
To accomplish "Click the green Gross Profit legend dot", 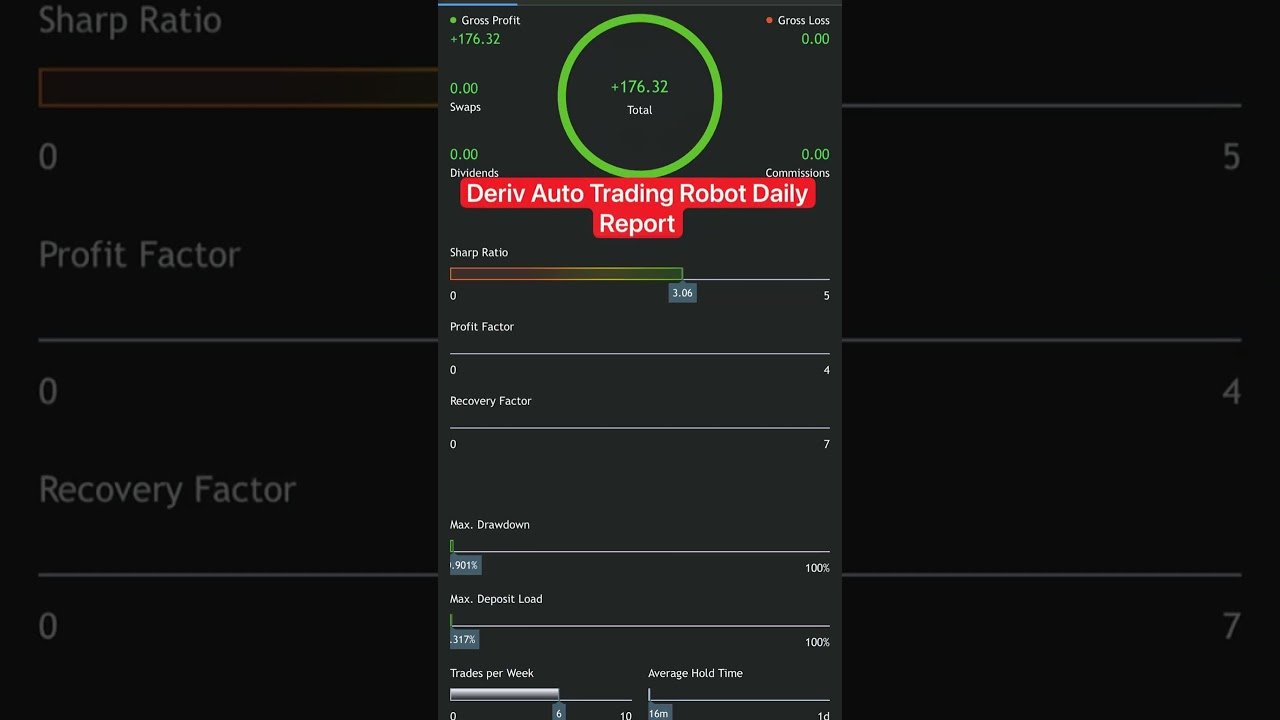I will 453,20.
